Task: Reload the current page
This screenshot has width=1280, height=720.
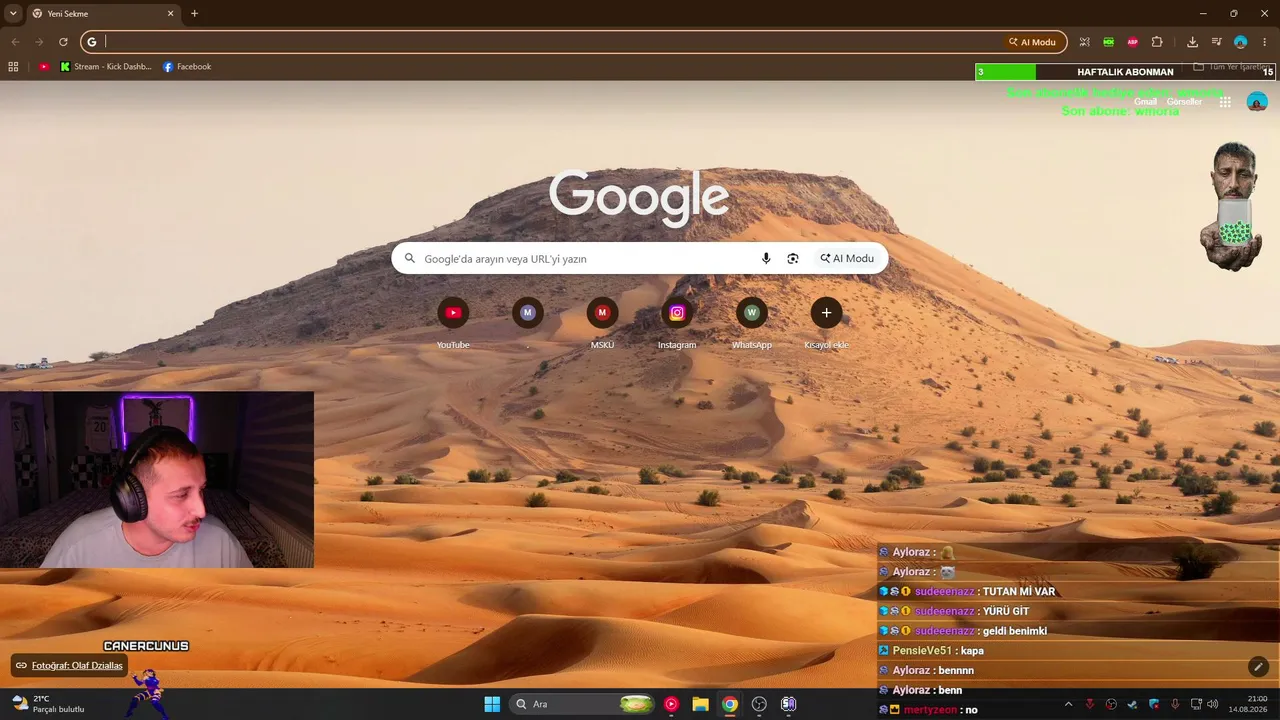Action: coord(63,42)
